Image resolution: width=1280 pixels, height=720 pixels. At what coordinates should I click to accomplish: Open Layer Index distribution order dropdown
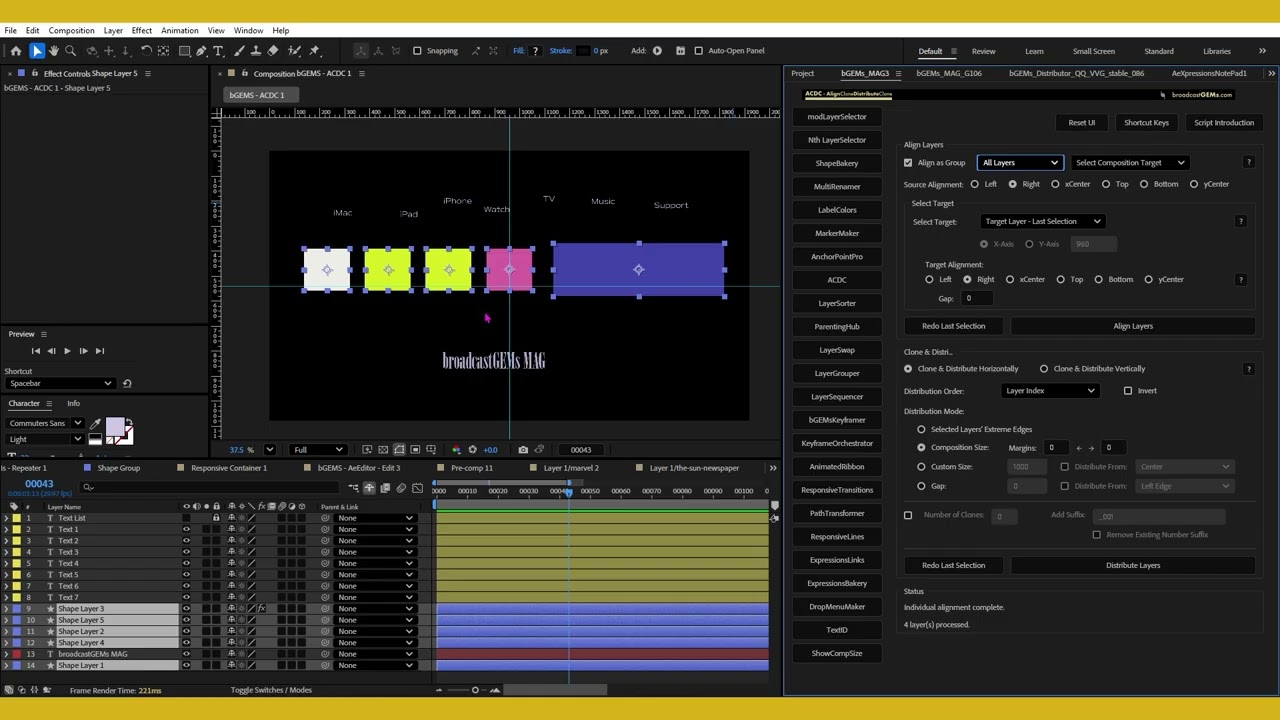pos(1049,391)
